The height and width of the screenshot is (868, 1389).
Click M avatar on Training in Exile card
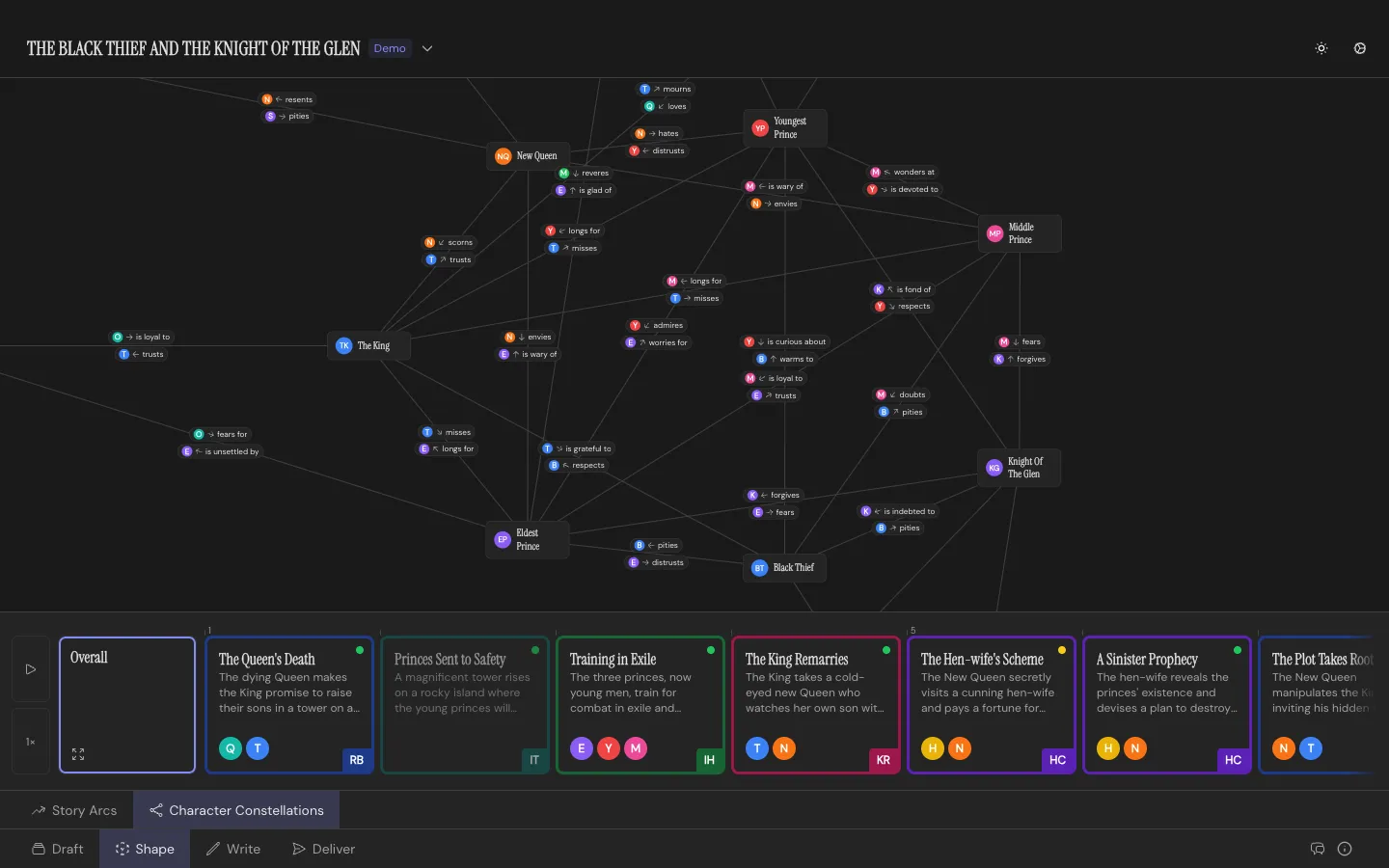tap(636, 748)
